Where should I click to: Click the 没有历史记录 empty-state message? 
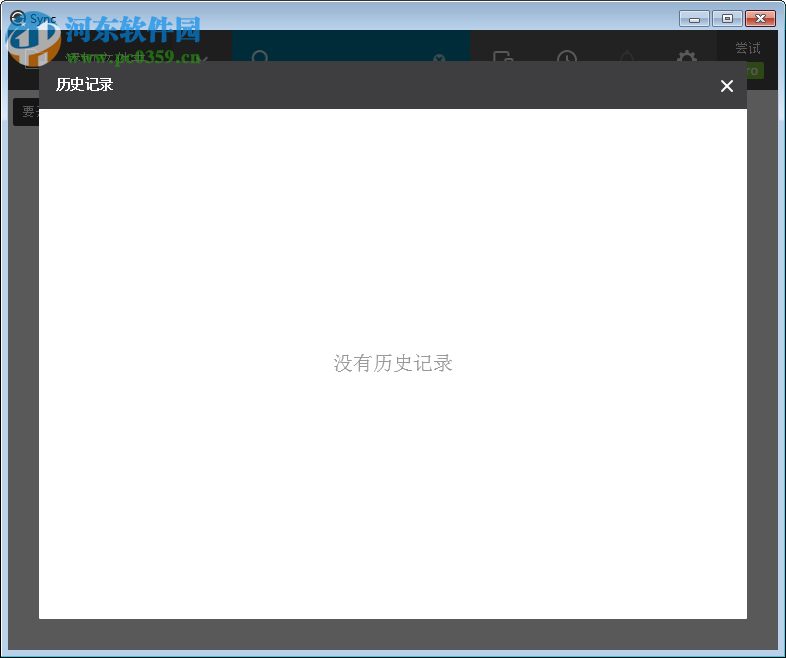tap(393, 363)
